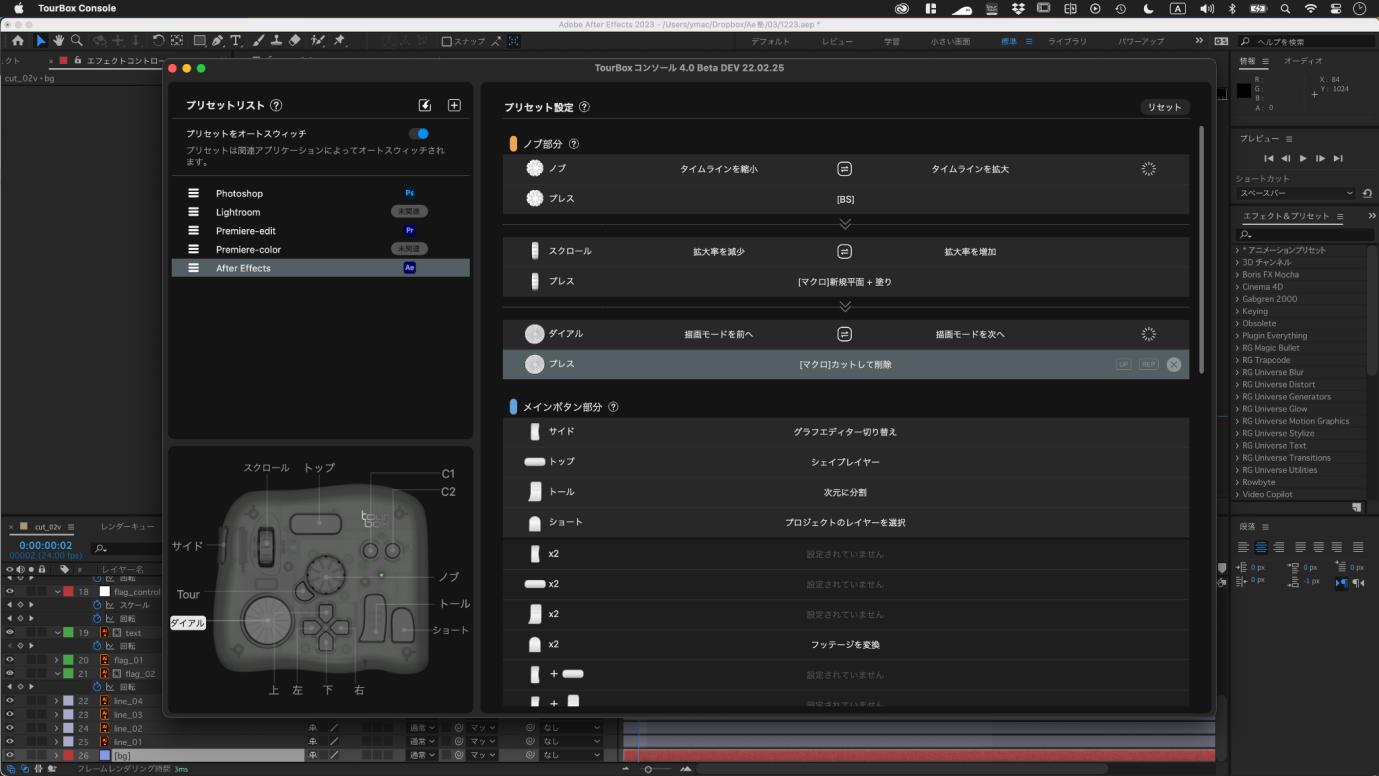Hide layer 19 text with eye icon
The width and height of the screenshot is (1379, 776).
click(x=10, y=633)
